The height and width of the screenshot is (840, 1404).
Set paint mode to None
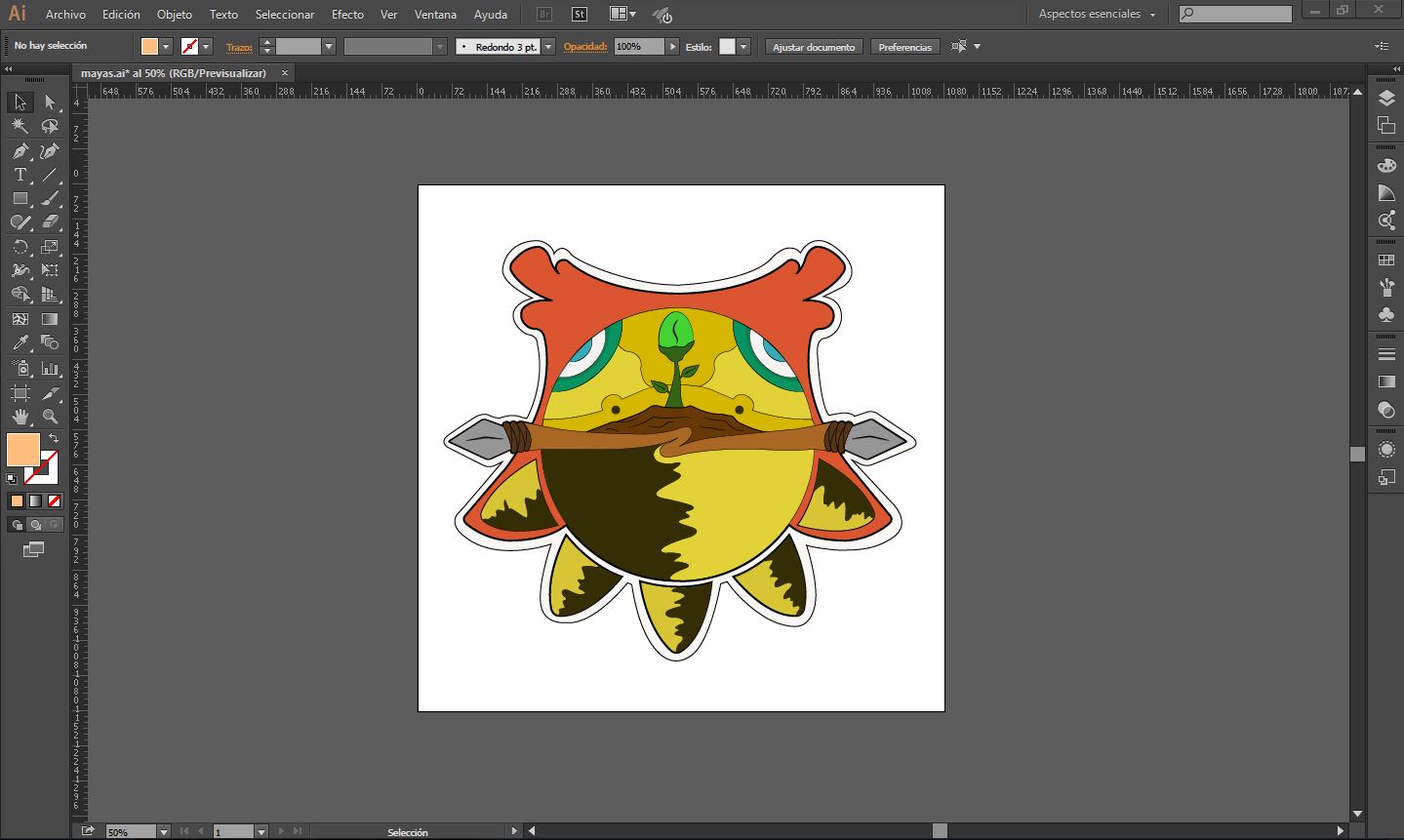tap(55, 500)
